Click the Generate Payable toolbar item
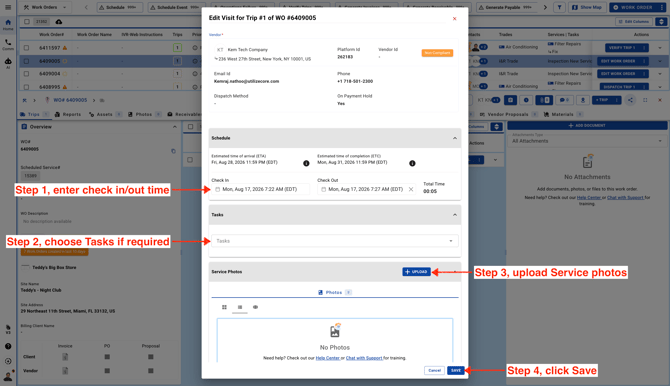This screenshot has height=386, width=670. 505,7
